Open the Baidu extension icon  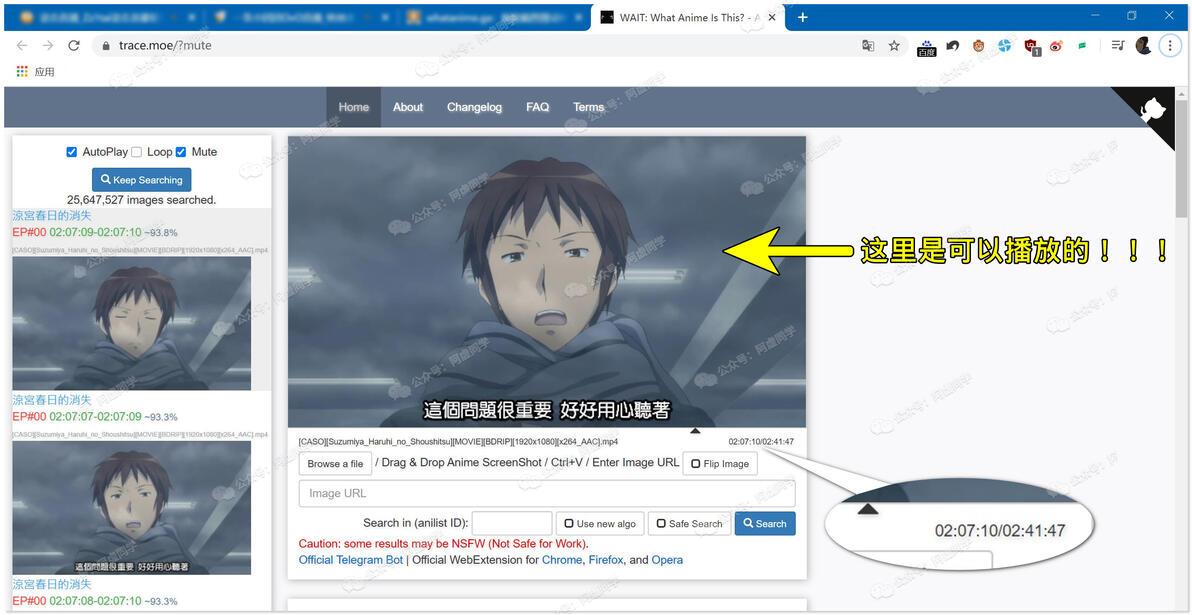[x=927, y=47]
